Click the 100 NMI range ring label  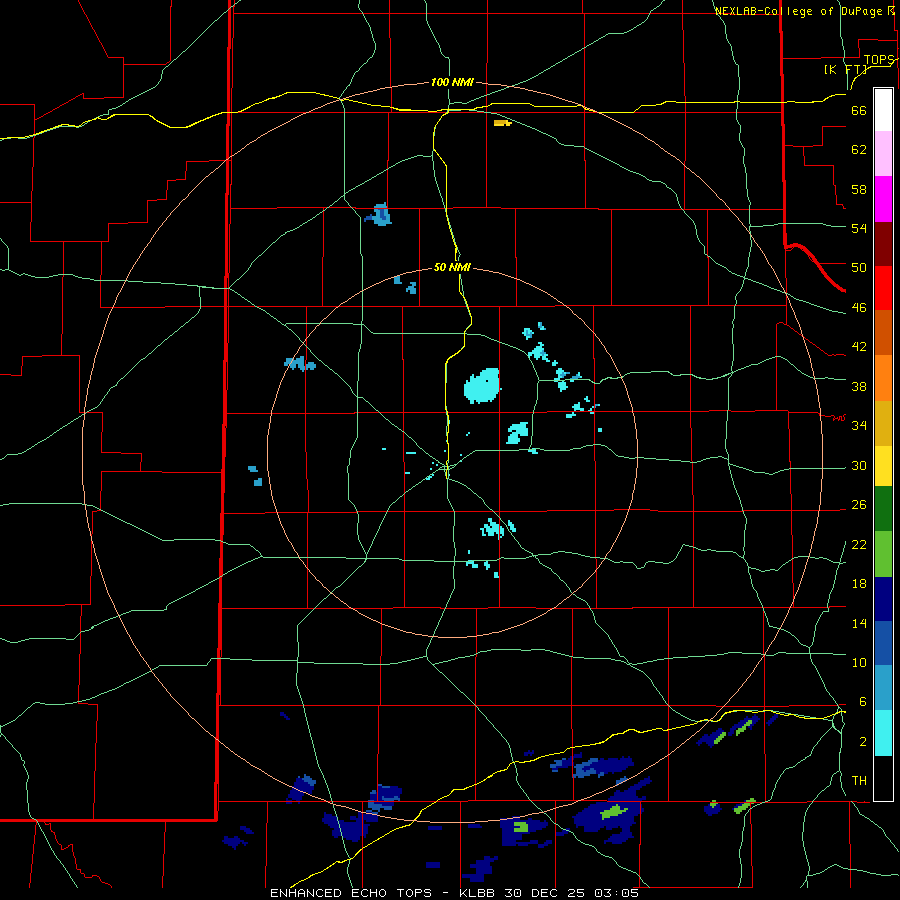(x=452, y=82)
